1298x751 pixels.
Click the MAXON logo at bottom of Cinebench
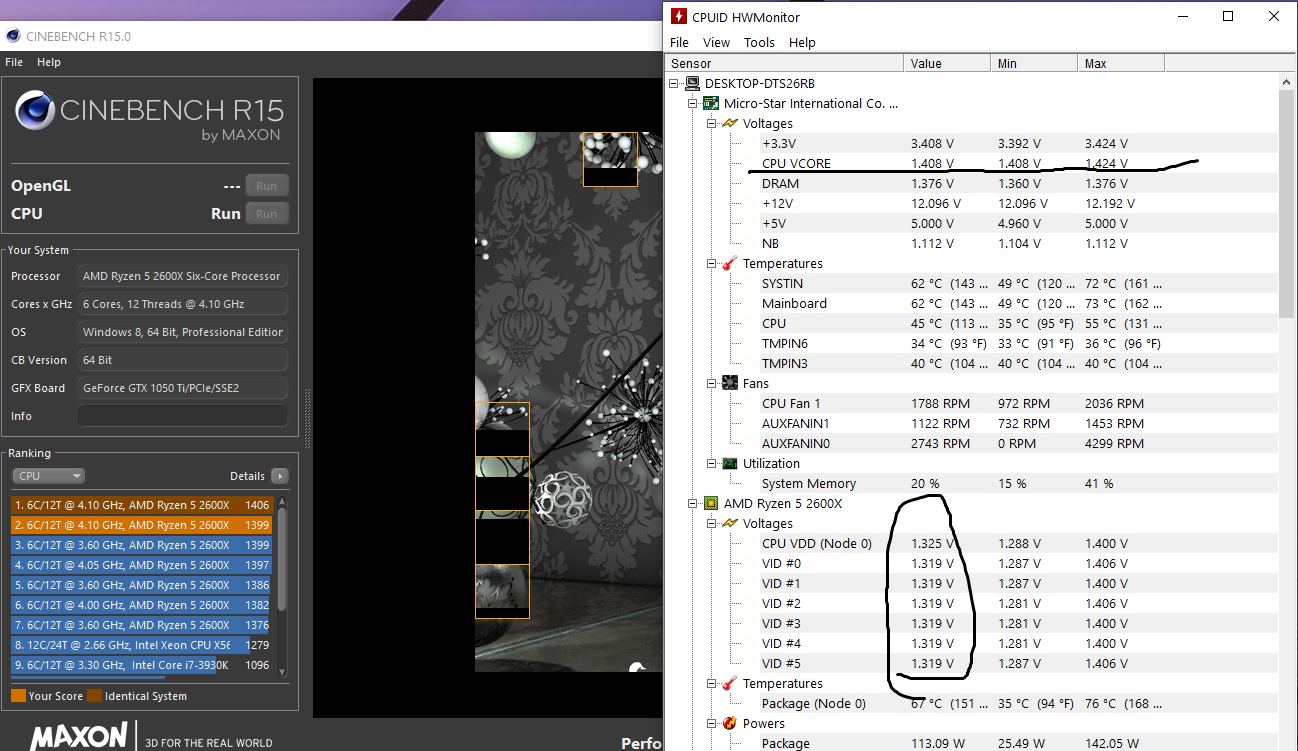(78, 738)
